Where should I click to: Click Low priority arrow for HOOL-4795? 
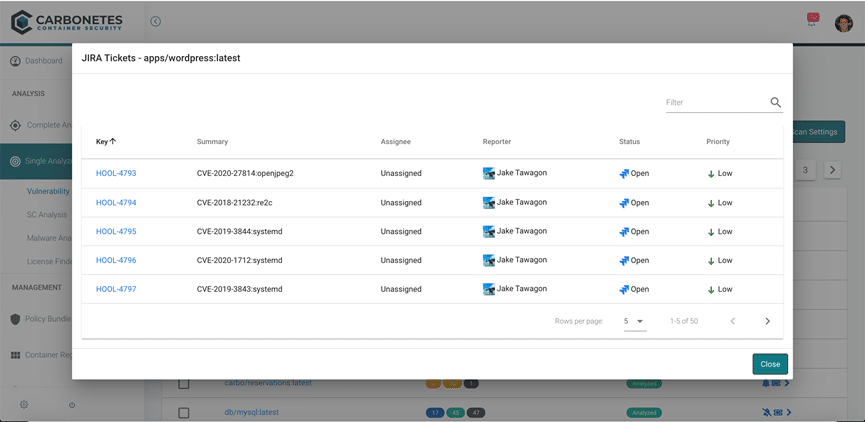711,232
